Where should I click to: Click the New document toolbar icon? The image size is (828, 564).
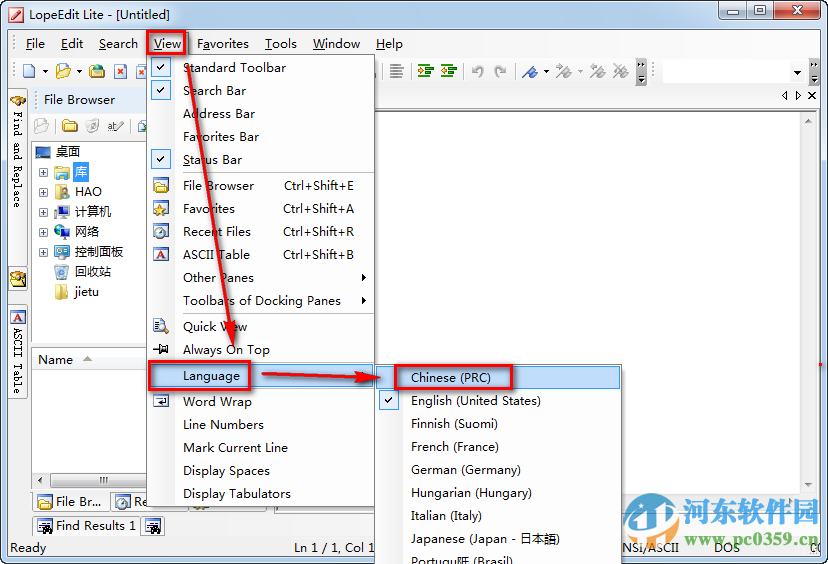pyautogui.click(x=30, y=71)
